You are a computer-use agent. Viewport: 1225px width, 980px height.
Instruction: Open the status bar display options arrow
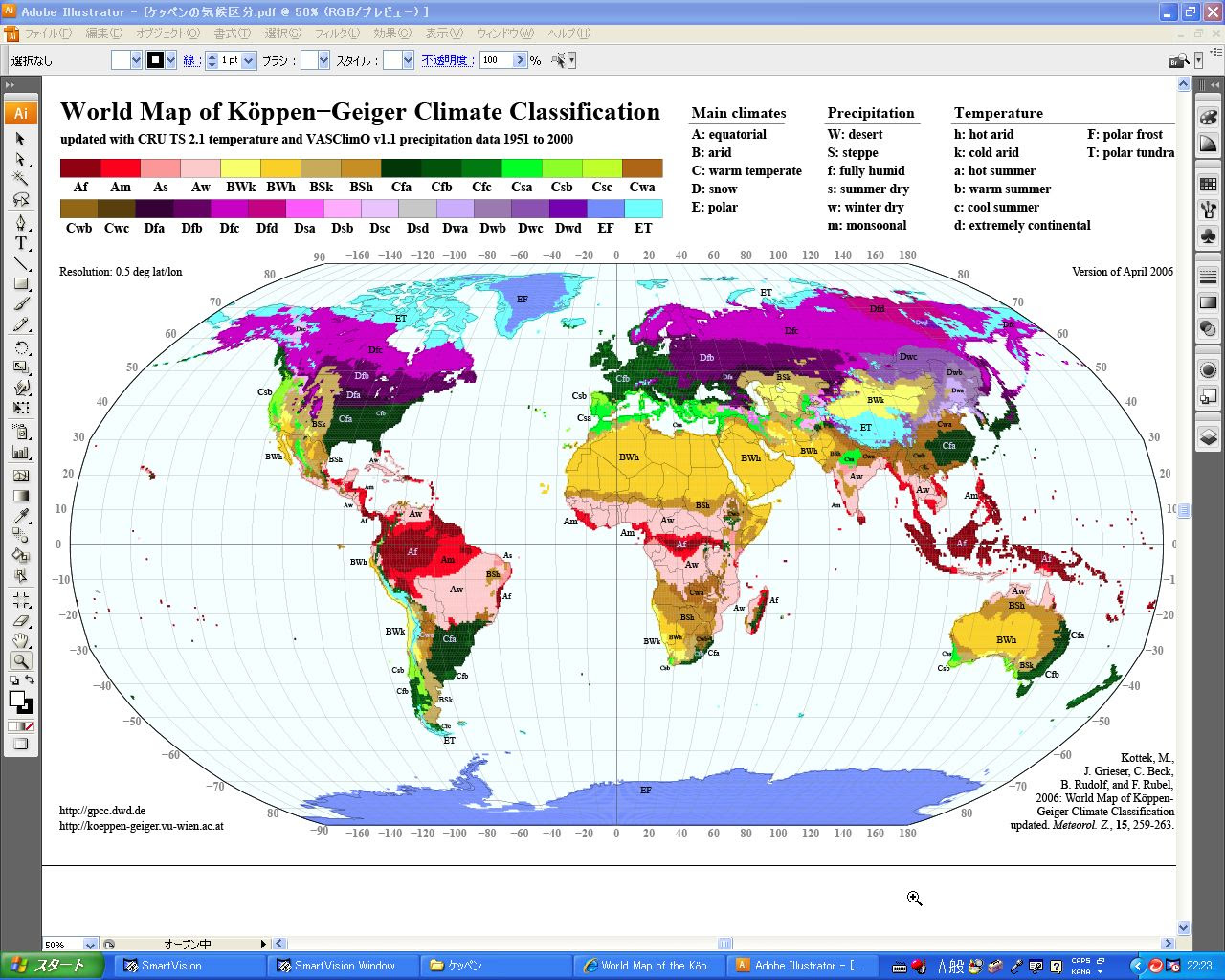coord(264,945)
